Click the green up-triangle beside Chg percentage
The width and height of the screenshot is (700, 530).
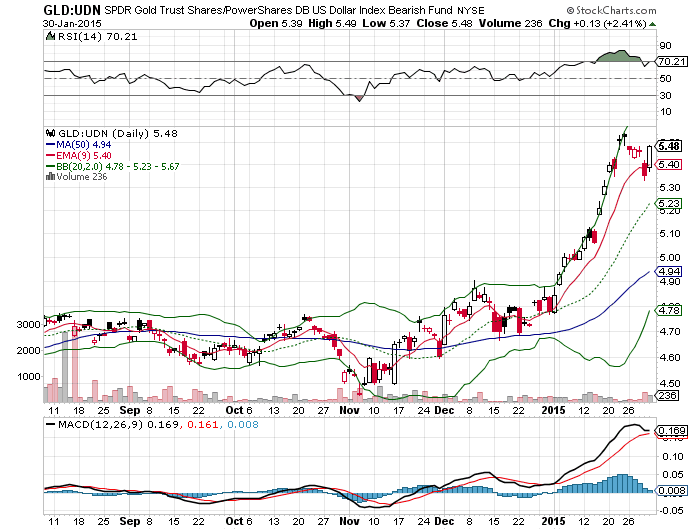[x=652, y=24]
